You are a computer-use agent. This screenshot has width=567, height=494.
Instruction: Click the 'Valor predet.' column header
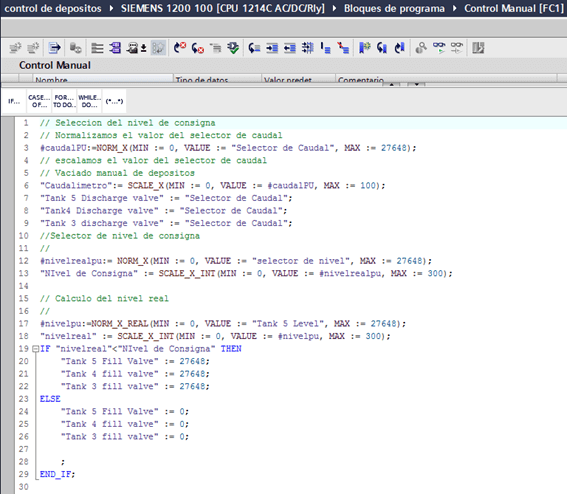pyautogui.click(x=298, y=79)
